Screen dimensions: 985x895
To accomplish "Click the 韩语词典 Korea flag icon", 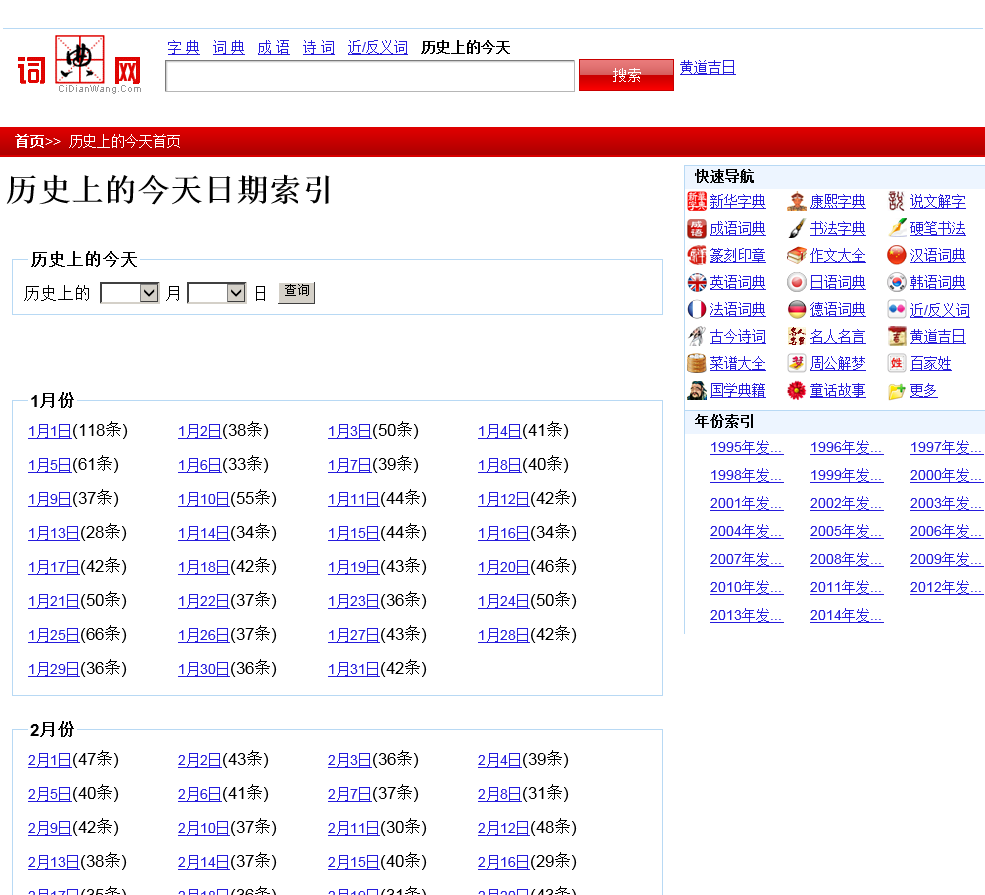I will (896, 283).
